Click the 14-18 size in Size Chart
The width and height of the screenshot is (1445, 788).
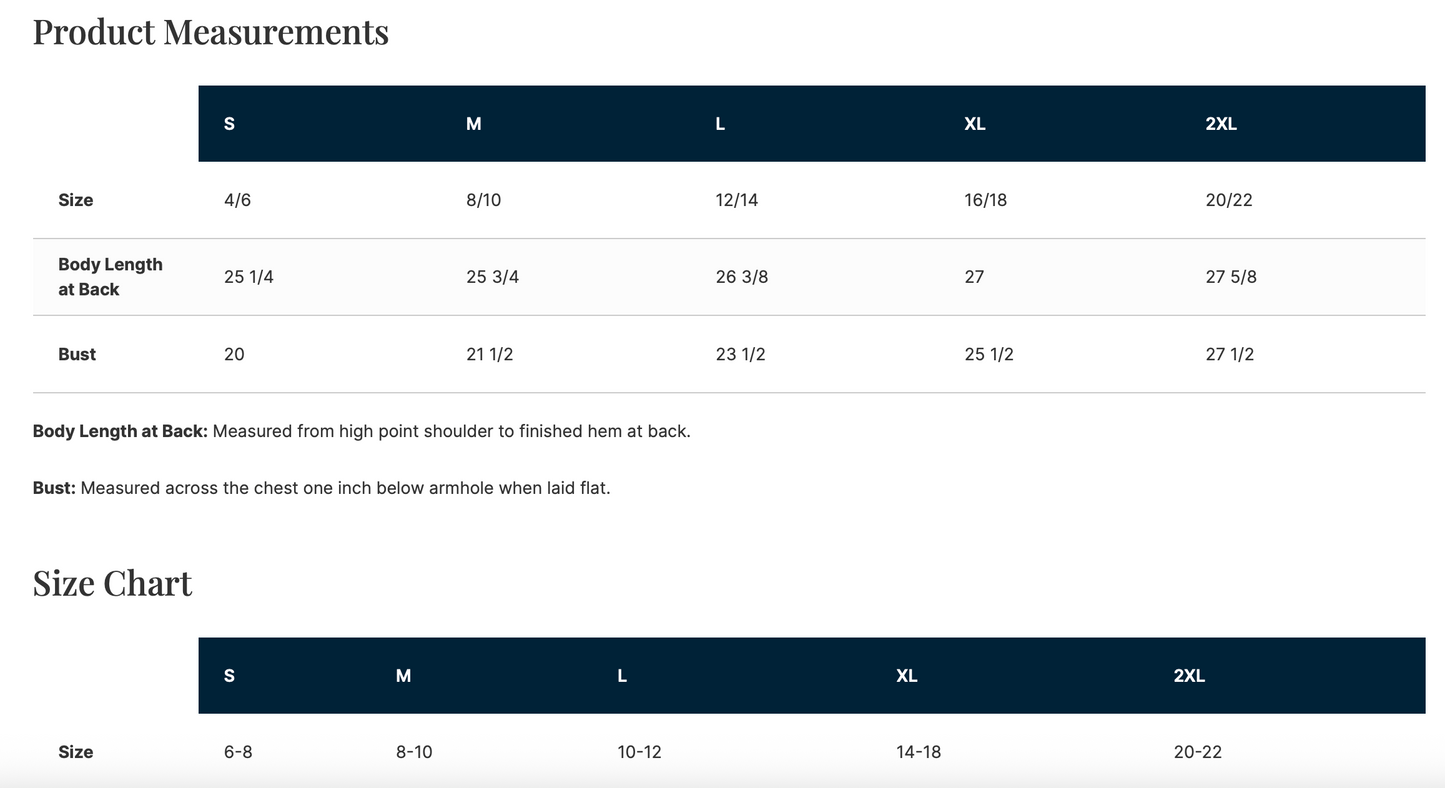(918, 752)
